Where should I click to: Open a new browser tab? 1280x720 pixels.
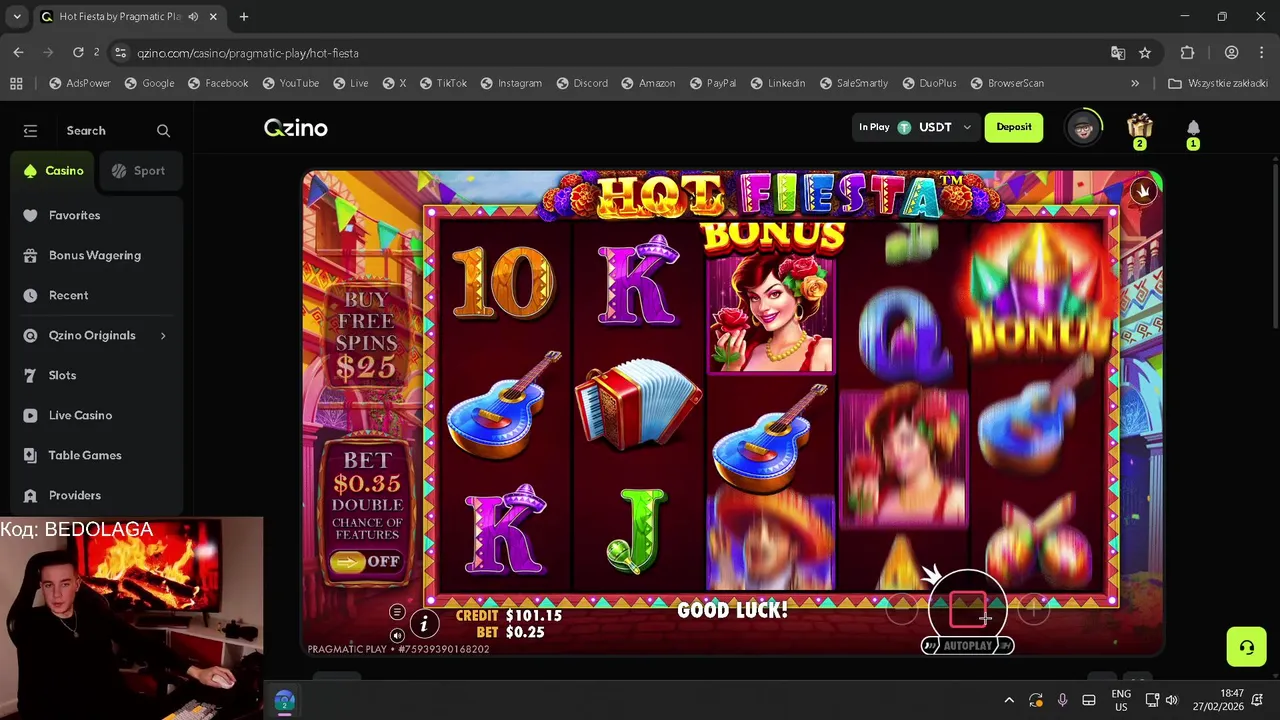click(x=243, y=17)
